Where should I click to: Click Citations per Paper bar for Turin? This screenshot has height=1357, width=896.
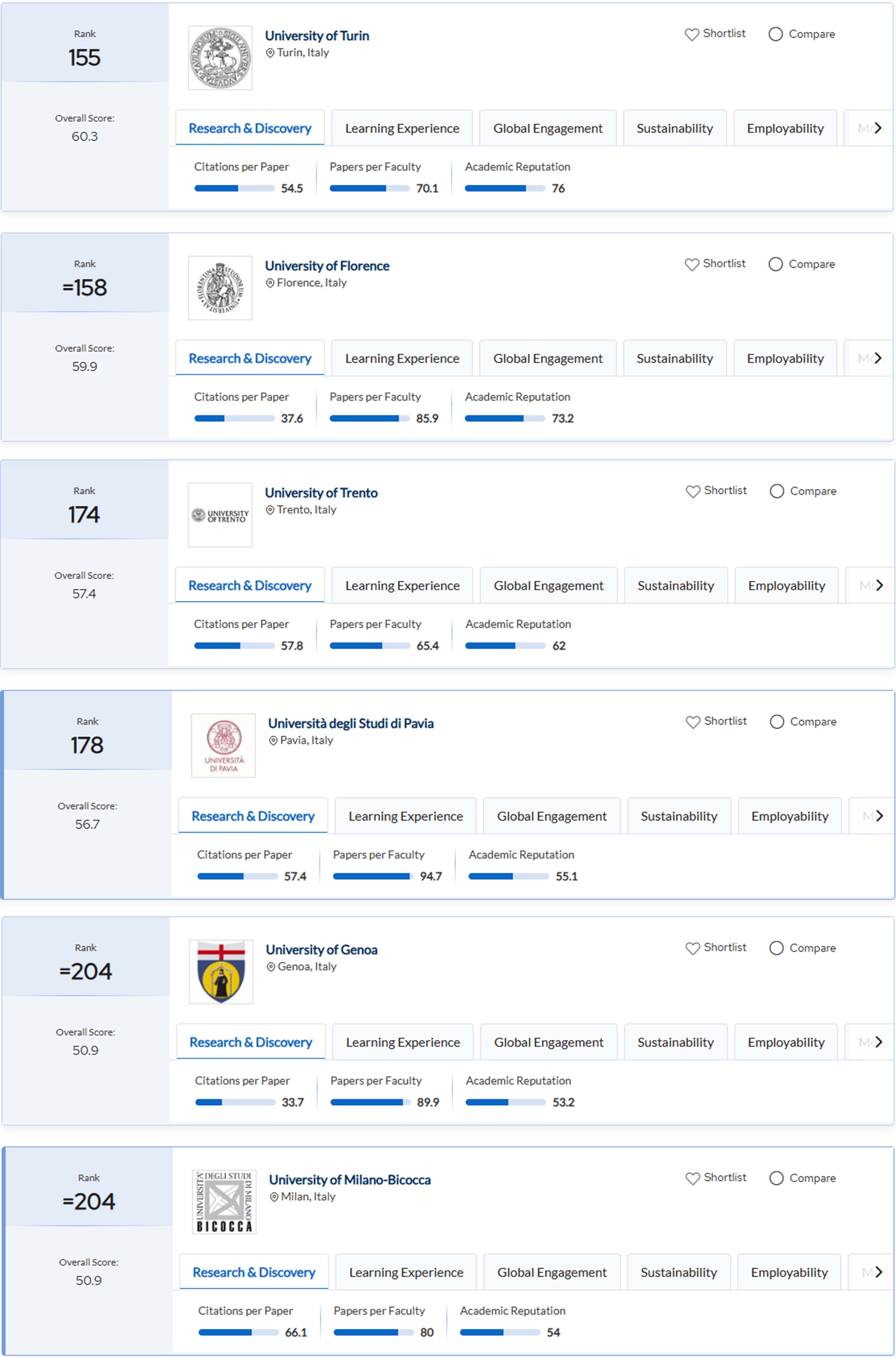pyautogui.click(x=234, y=188)
